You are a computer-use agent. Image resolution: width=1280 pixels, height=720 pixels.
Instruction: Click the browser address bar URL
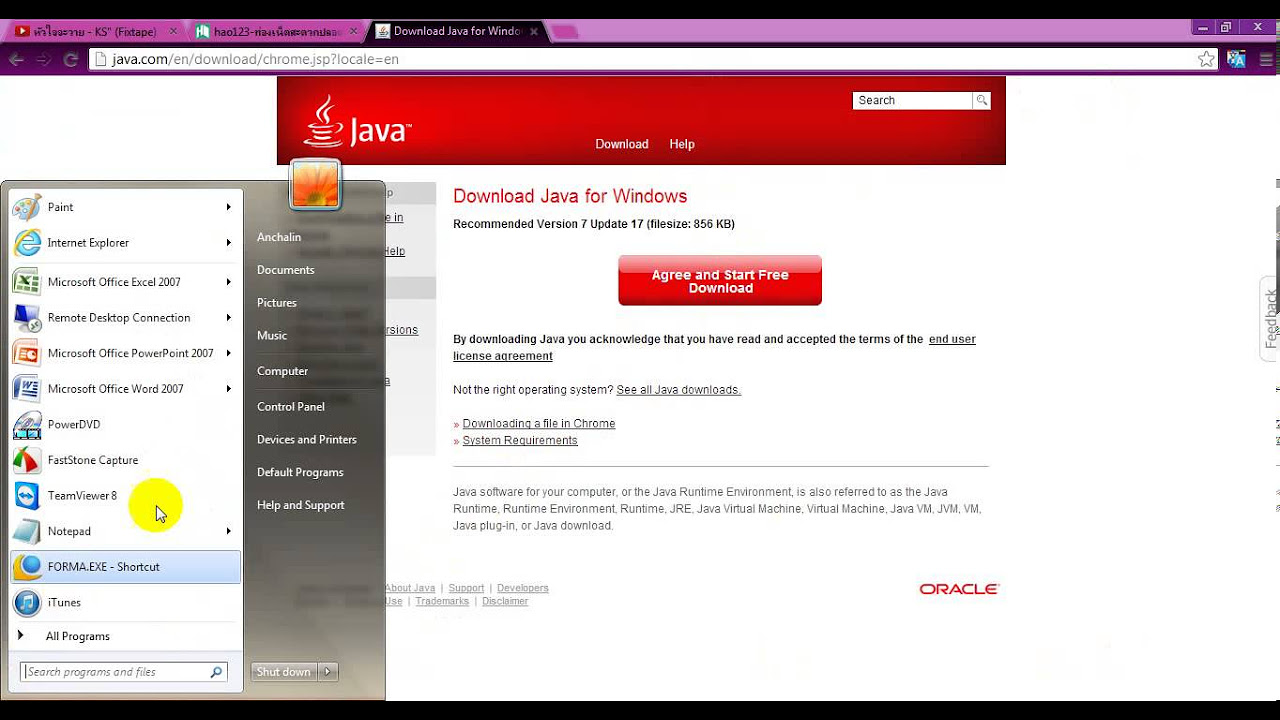coord(255,60)
